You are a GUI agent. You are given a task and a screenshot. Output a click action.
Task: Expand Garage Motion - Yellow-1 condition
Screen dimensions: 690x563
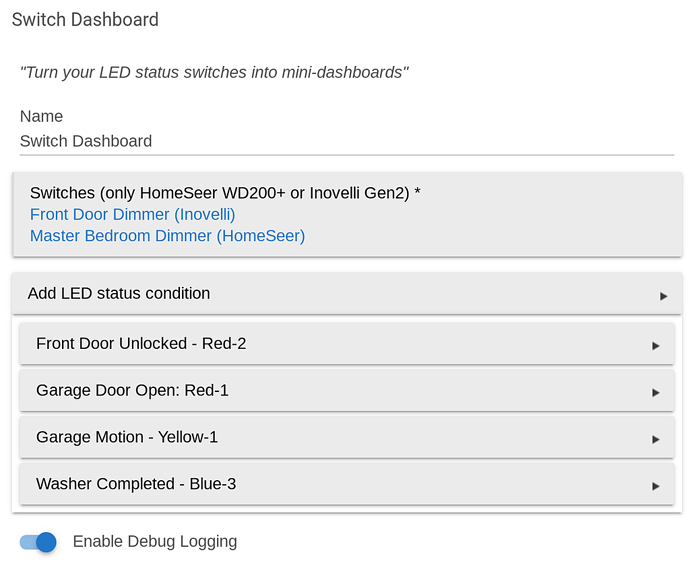(x=127, y=437)
